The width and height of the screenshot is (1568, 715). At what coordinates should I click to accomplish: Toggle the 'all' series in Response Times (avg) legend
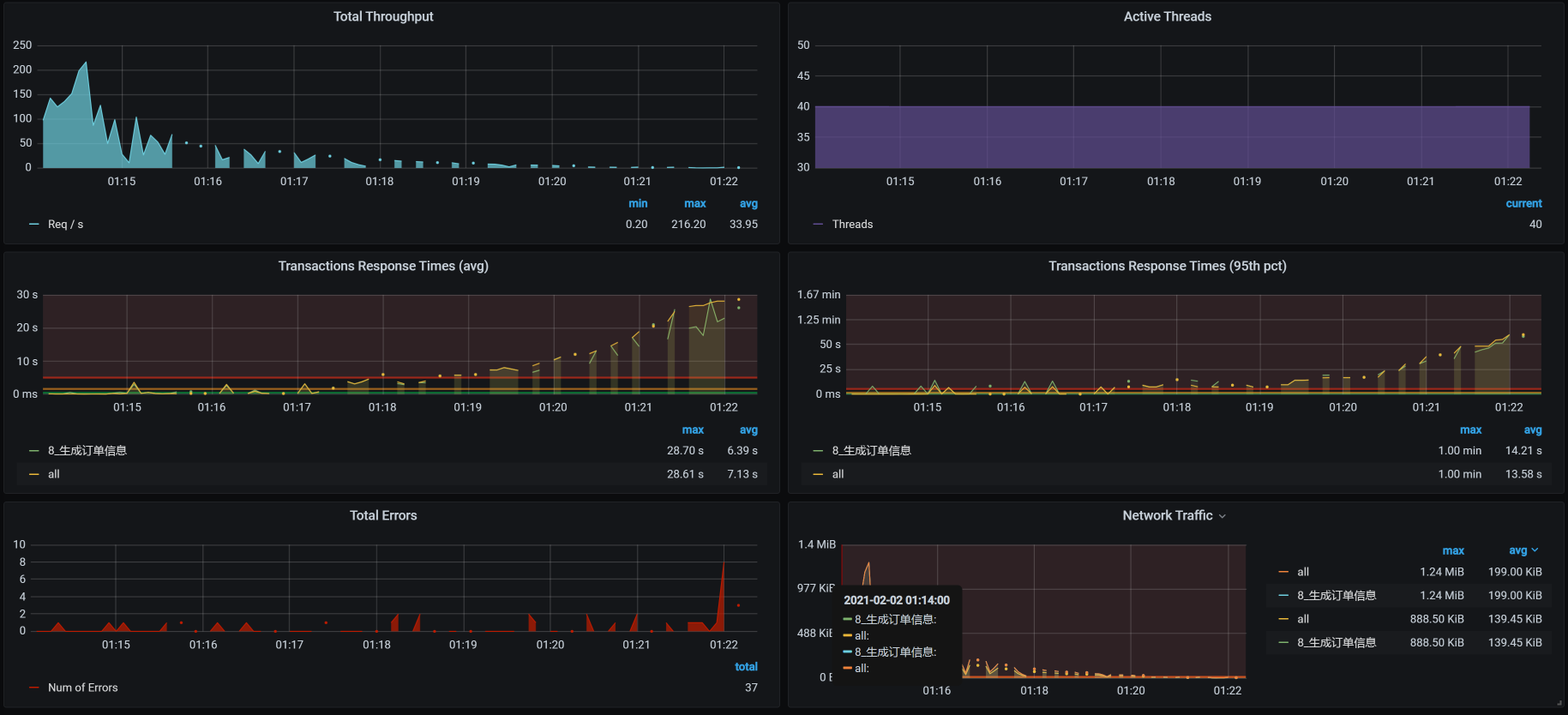[x=54, y=474]
